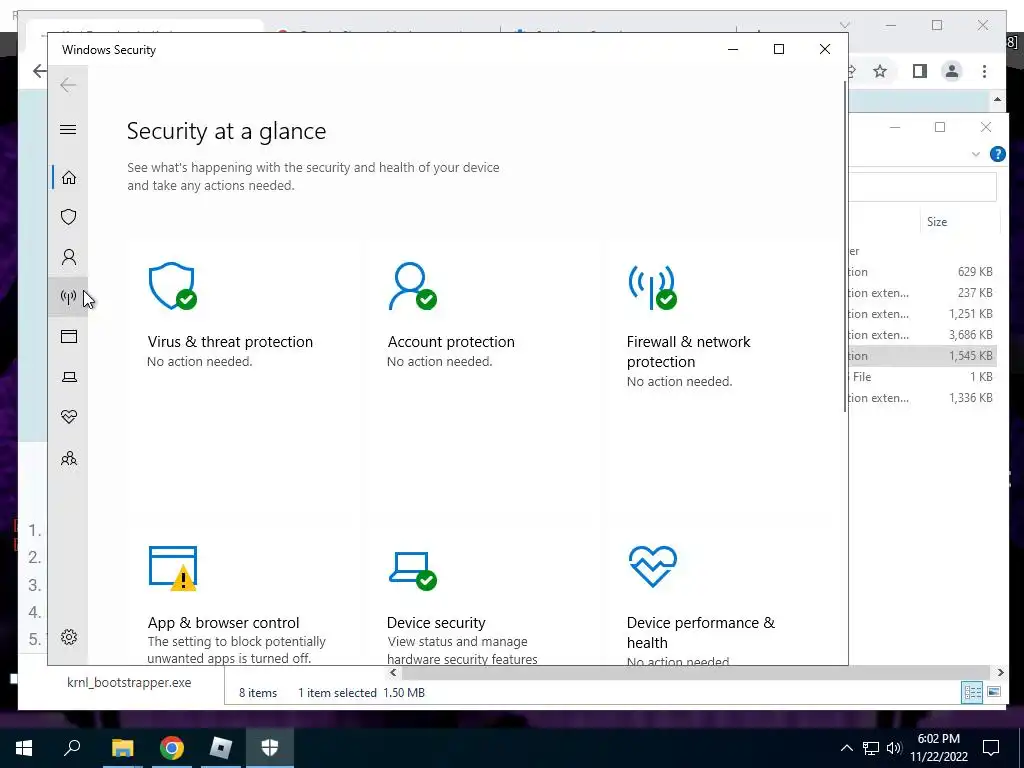Open the Device performance & health tile icon
Viewport: 1024px width, 768px height.
coord(652,566)
